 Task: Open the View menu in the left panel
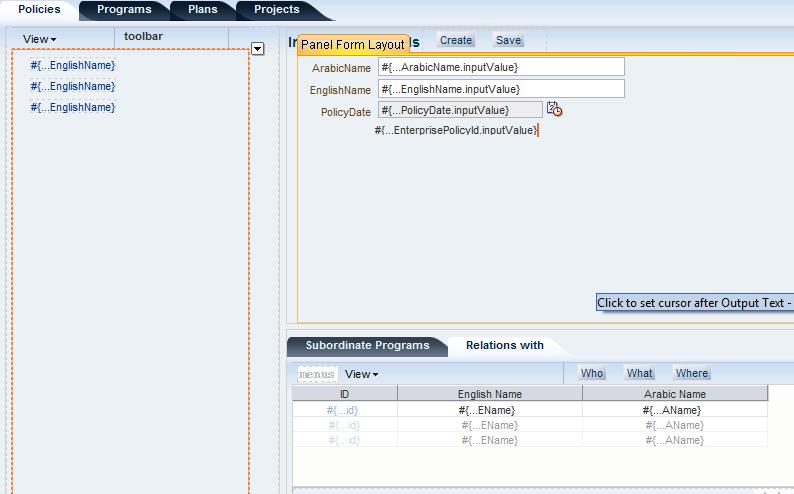[x=39, y=38]
